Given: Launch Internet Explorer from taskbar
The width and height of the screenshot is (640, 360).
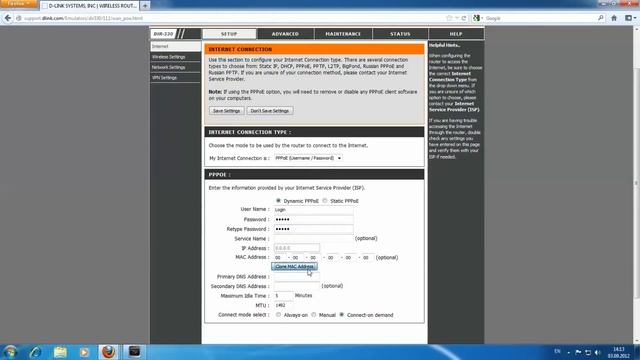Looking at the screenshot, I should [x=36, y=352].
